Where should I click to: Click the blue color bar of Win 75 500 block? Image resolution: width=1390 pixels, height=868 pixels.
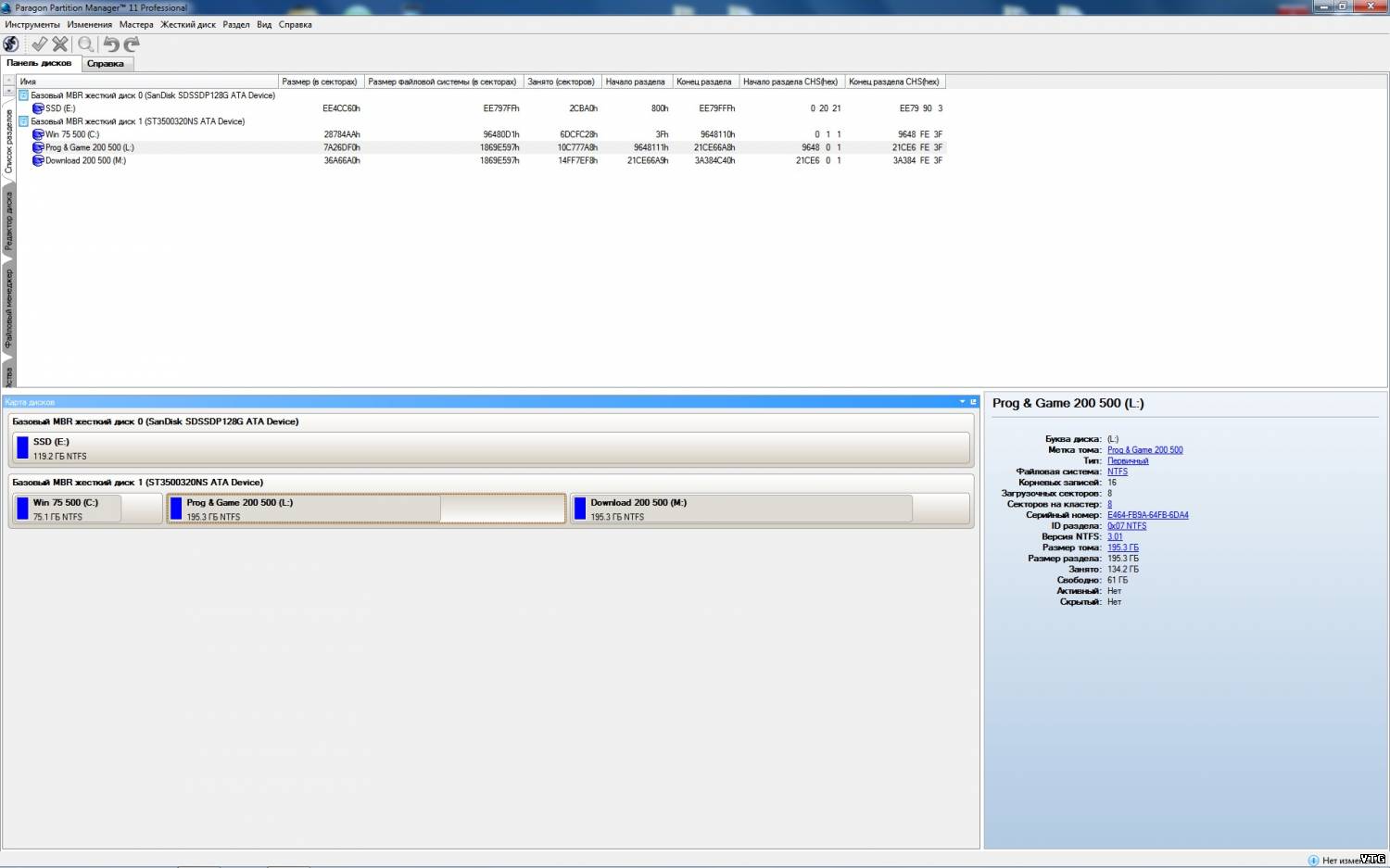tap(23, 509)
